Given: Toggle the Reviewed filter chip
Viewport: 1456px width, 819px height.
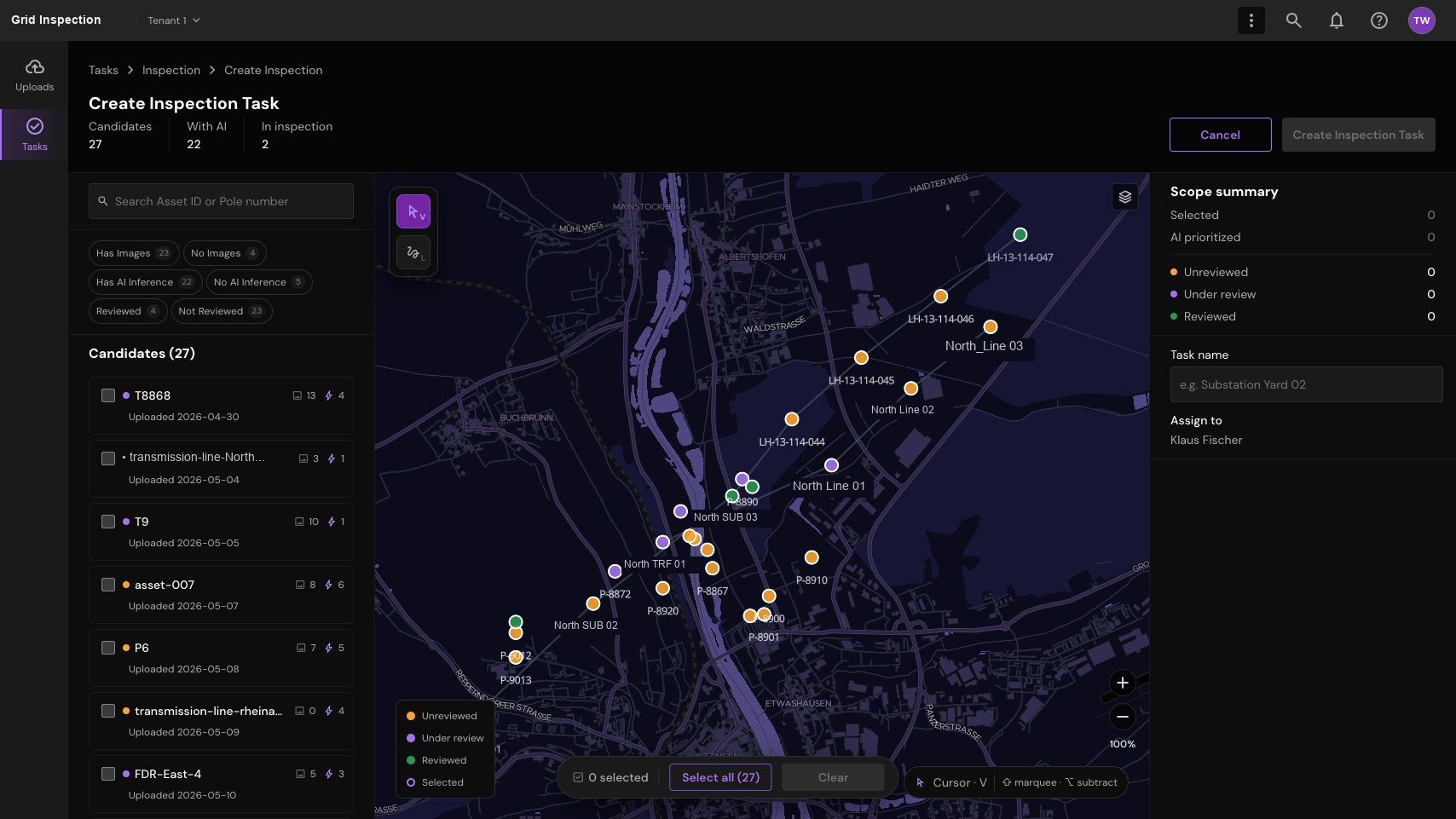Looking at the screenshot, I should pyautogui.click(x=128, y=311).
